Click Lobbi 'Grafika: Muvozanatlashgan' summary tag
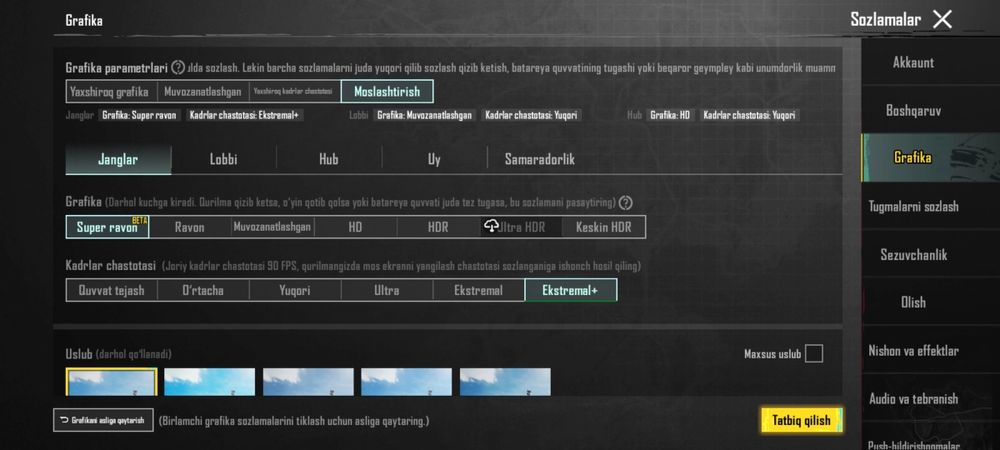Screen dimensions: 1000x450 click(425, 115)
